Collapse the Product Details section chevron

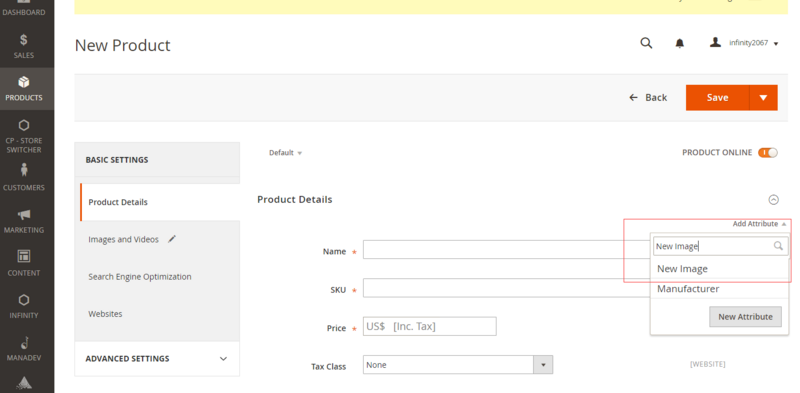(773, 200)
